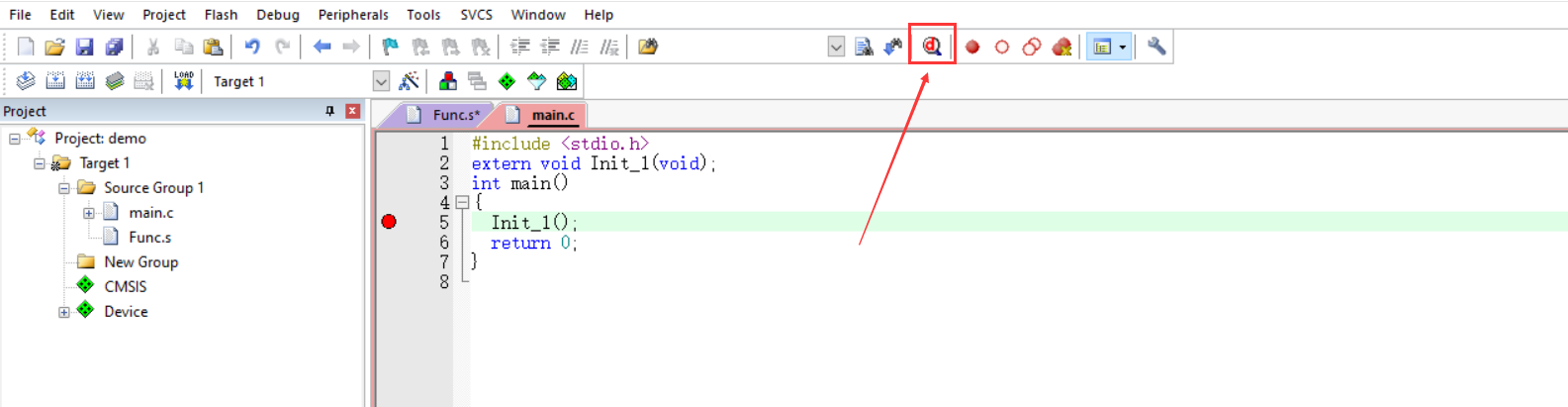Download code to flash with LOAD

click(184, 81)
